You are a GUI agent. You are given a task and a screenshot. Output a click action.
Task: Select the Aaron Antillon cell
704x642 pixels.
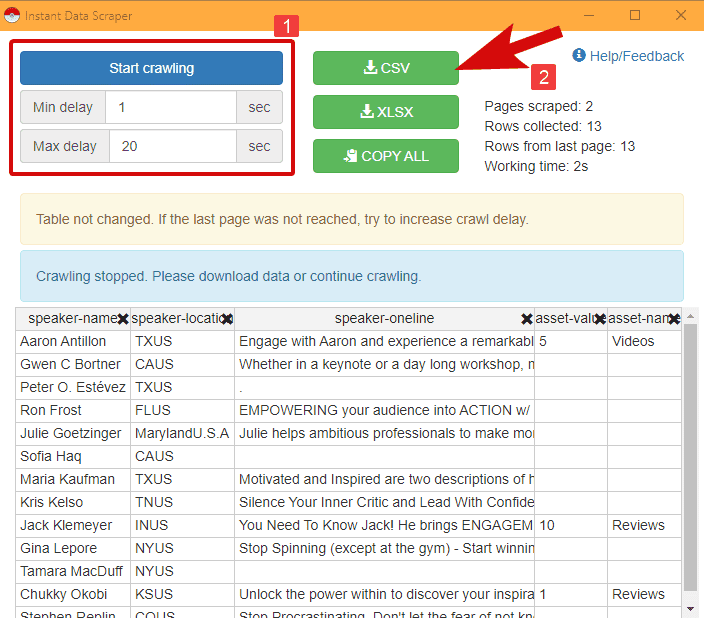click(73, 342)
